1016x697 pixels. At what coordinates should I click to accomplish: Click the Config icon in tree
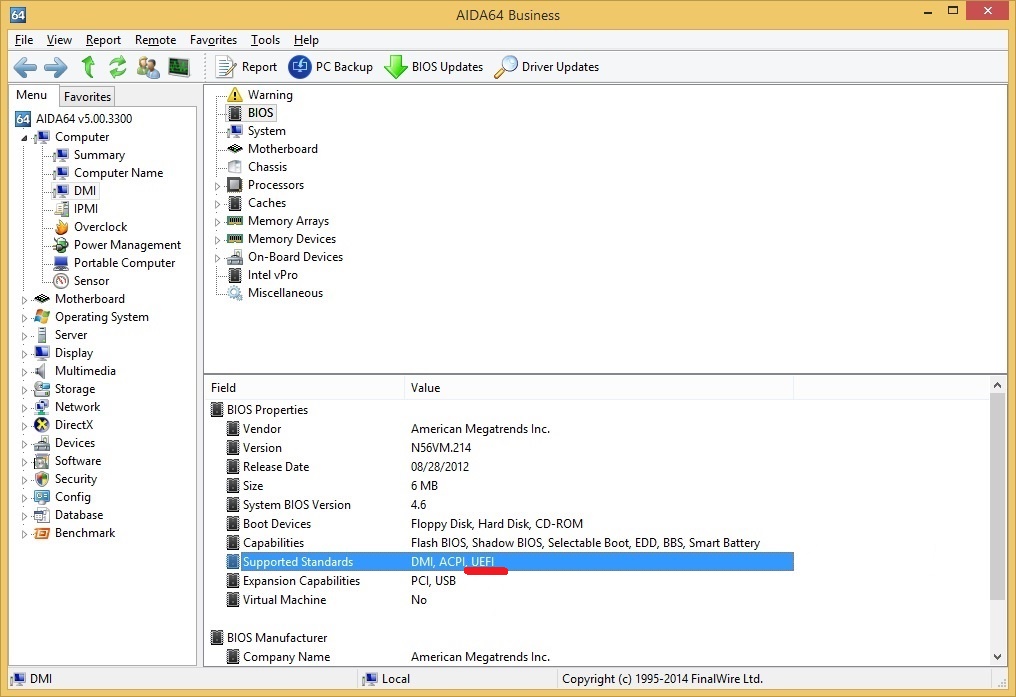point(42,497)
